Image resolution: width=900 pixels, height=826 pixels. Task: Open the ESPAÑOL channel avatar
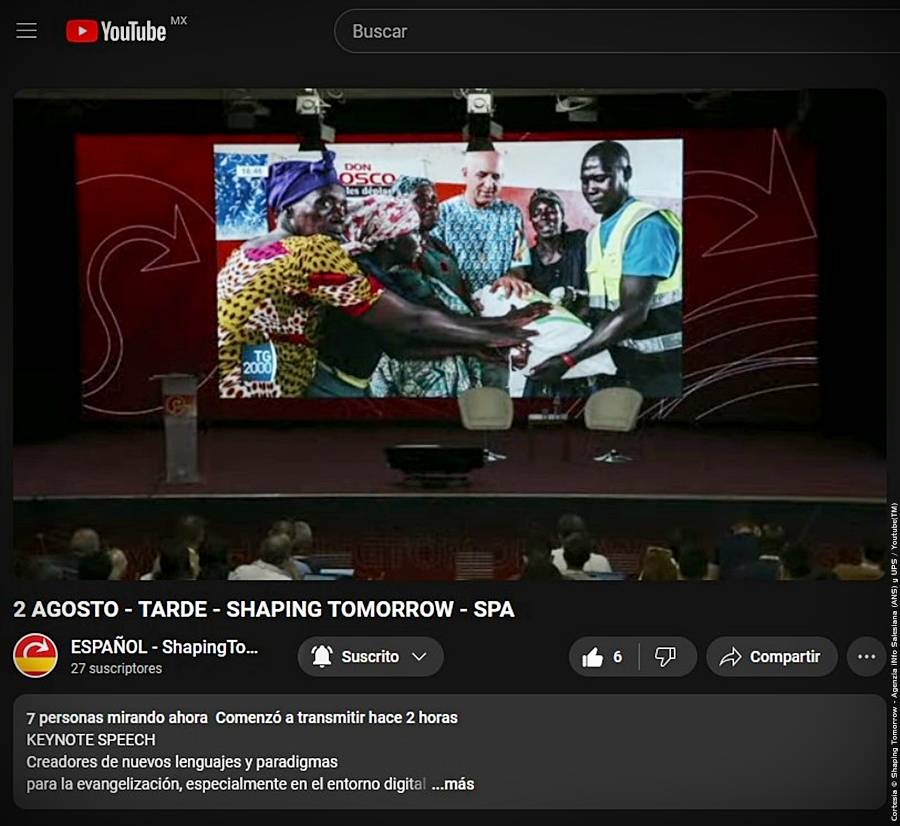click(x=36, y=656)
